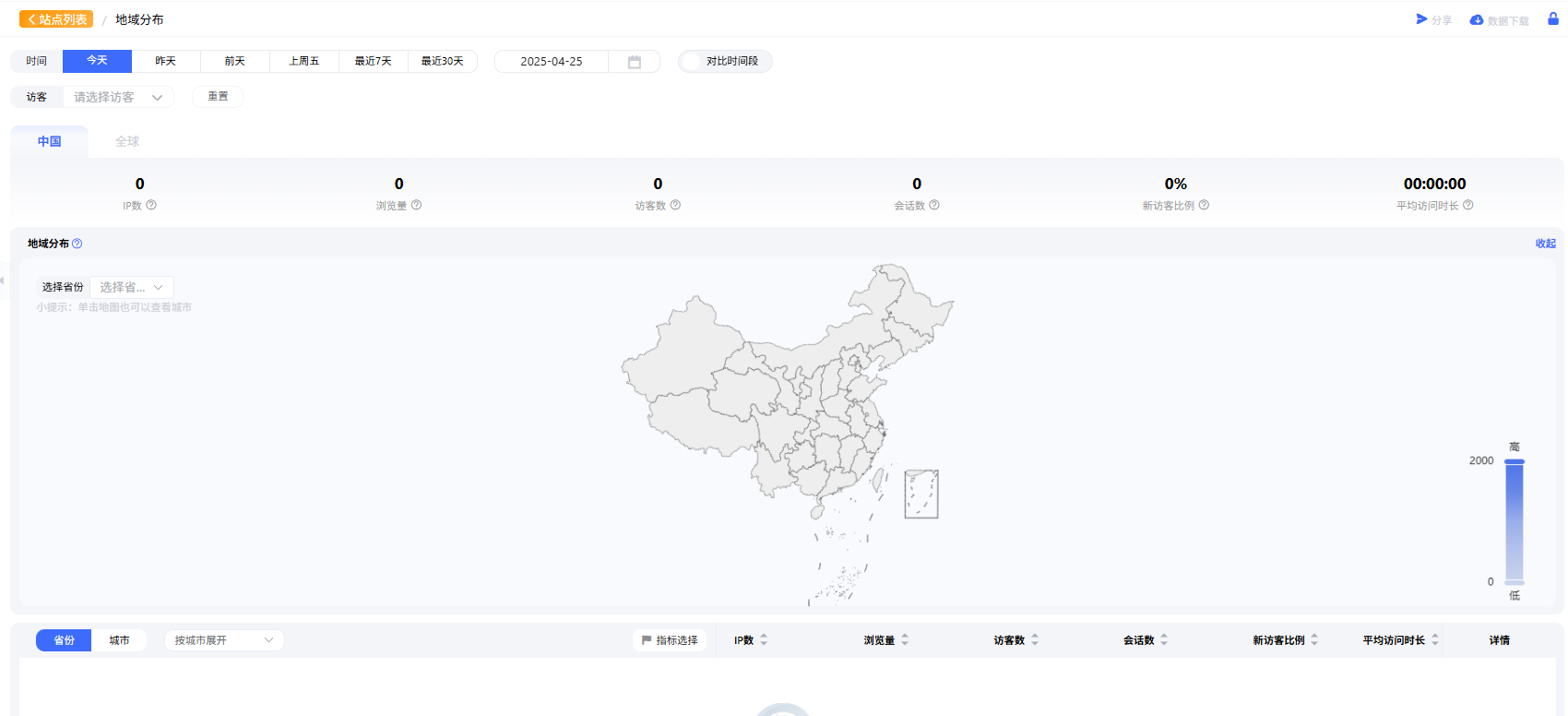
Task: Click the 详情 column header
Action: [1500, 640]
